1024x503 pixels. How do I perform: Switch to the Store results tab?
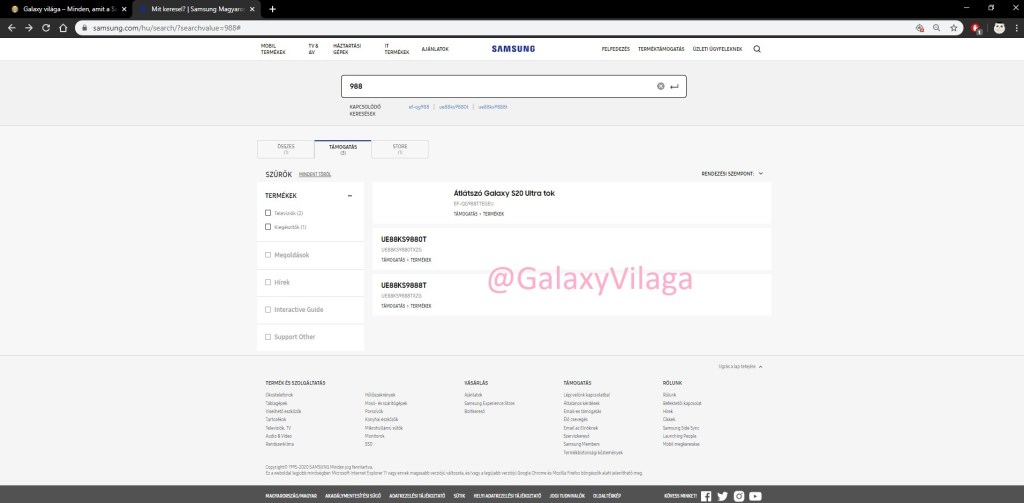coord(399,149)
